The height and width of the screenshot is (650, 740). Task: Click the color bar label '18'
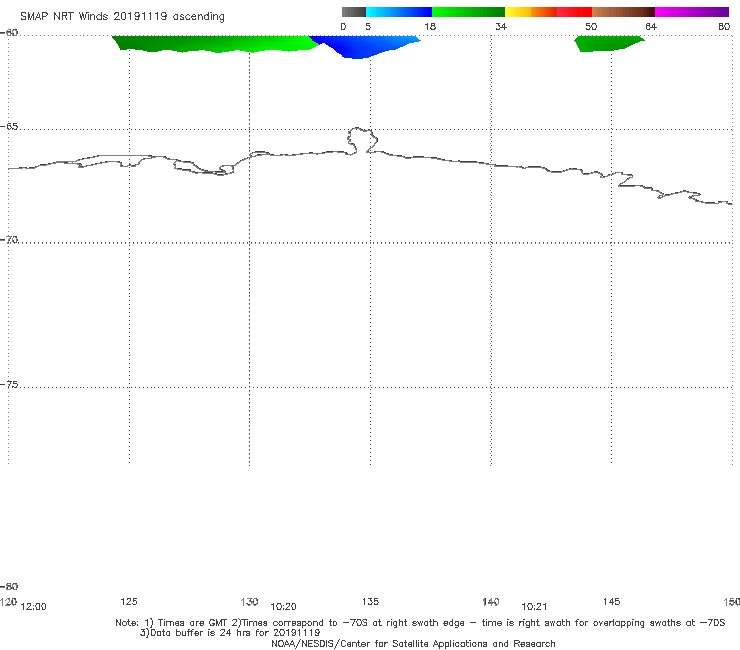[x=430, y=26]
